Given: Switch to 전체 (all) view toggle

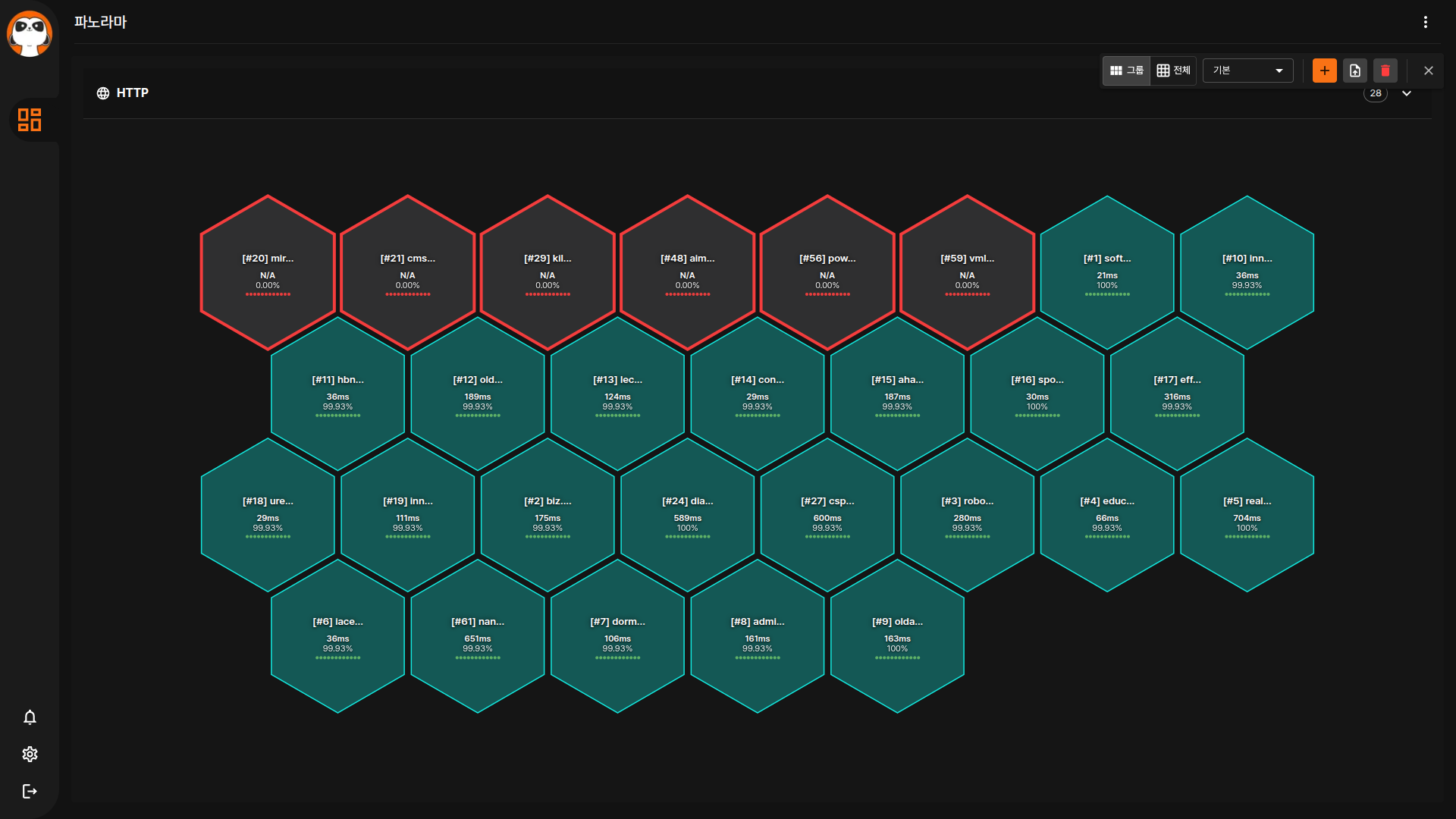Looking at the screenshot, I should [1173, 71].
